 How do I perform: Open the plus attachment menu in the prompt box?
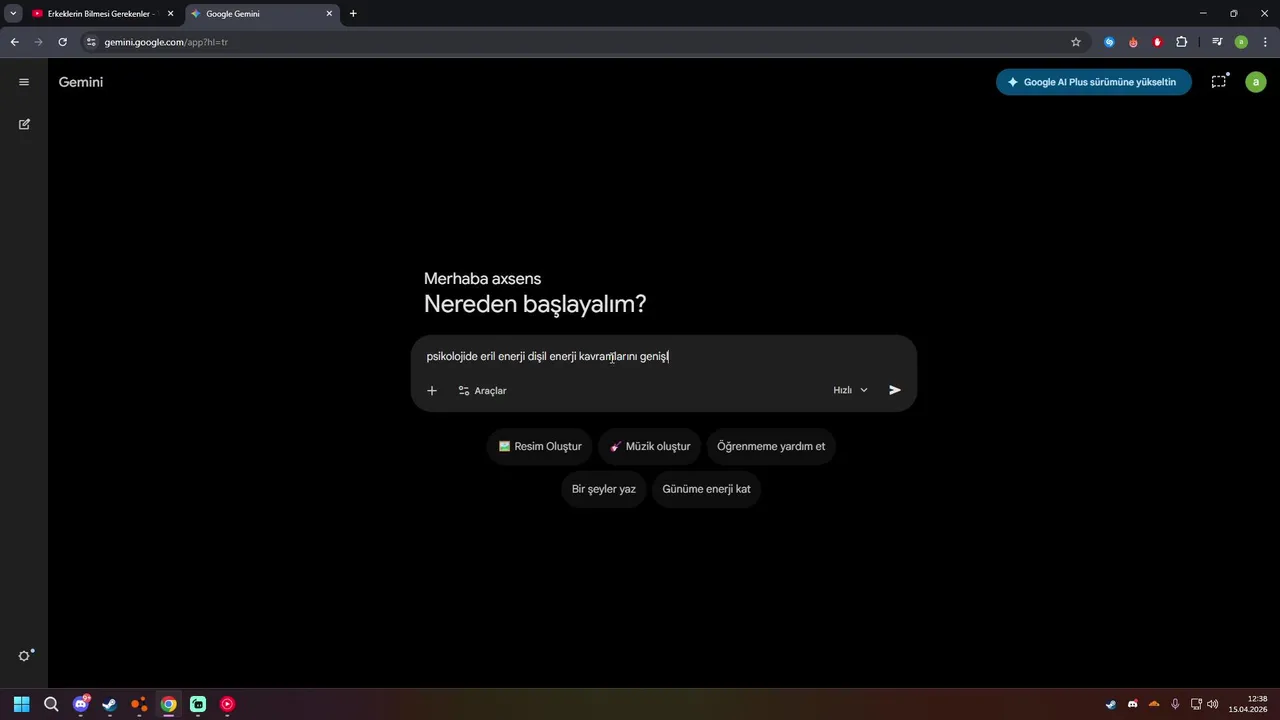pos(432,391)
